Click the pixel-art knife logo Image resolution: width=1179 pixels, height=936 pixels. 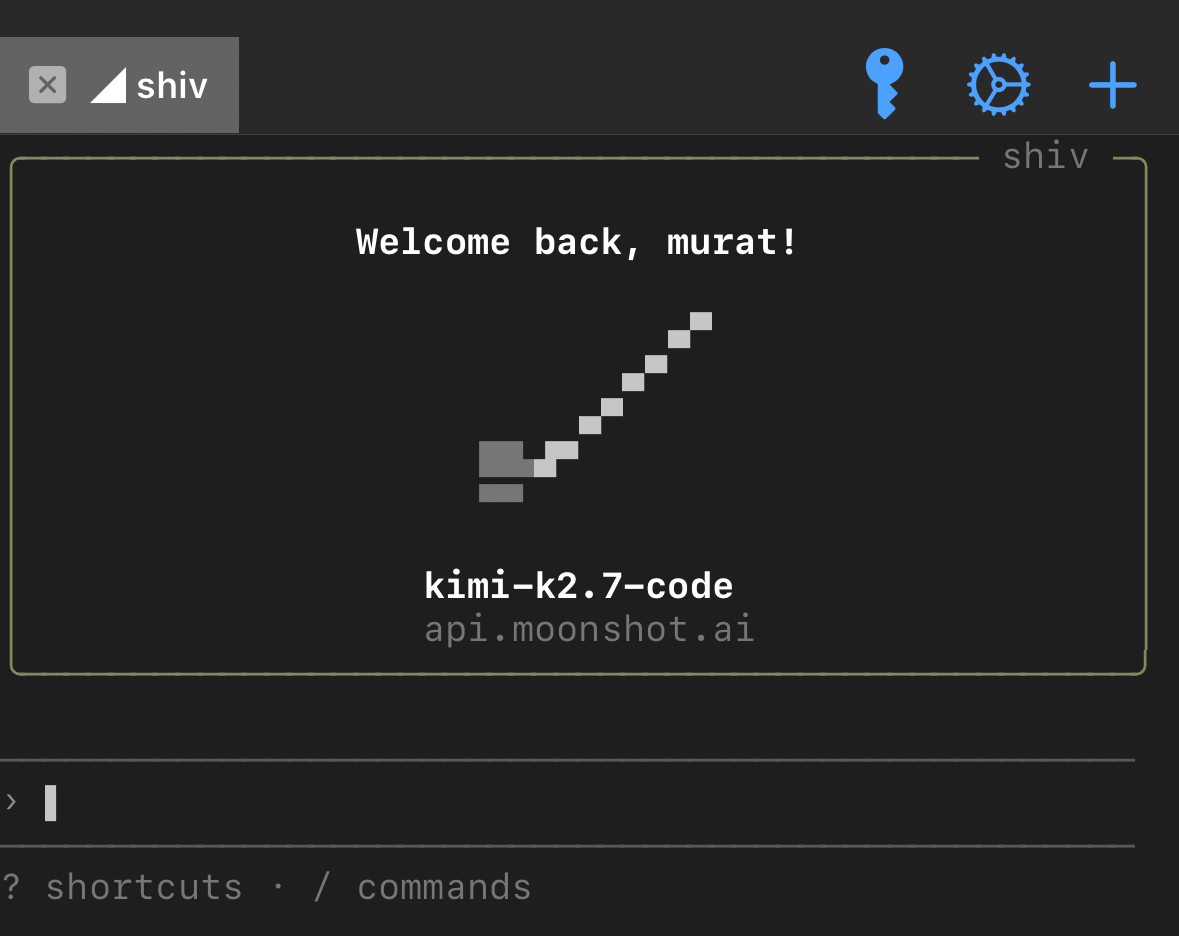(x=596, y=407)
